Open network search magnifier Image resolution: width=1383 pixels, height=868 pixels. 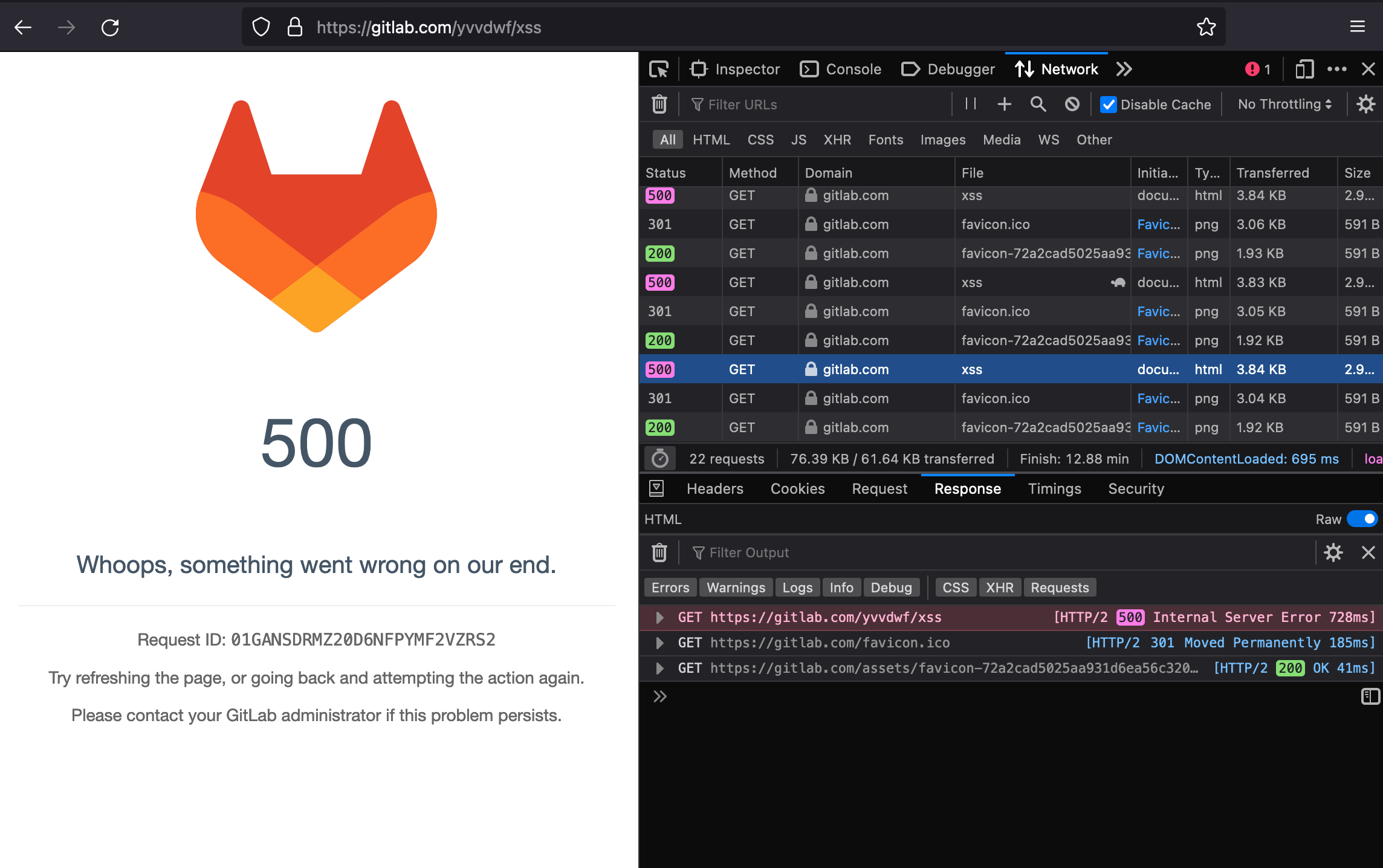[1038, 104]
